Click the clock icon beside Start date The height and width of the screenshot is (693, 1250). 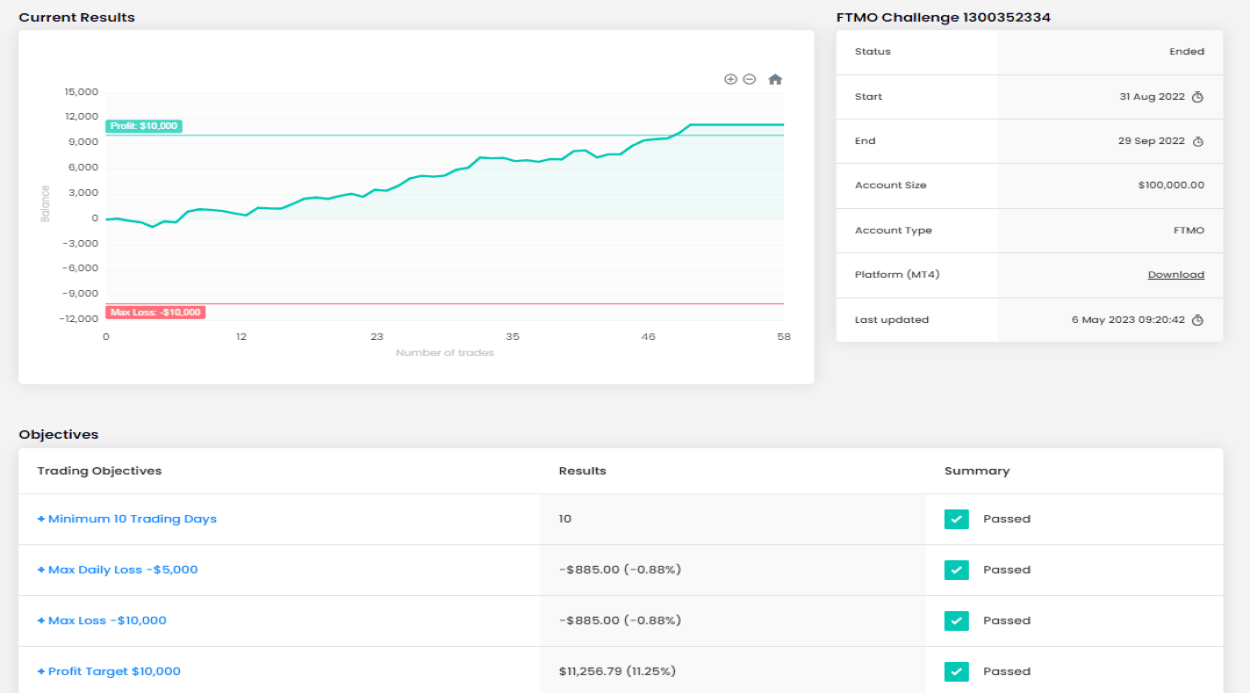1198,97
